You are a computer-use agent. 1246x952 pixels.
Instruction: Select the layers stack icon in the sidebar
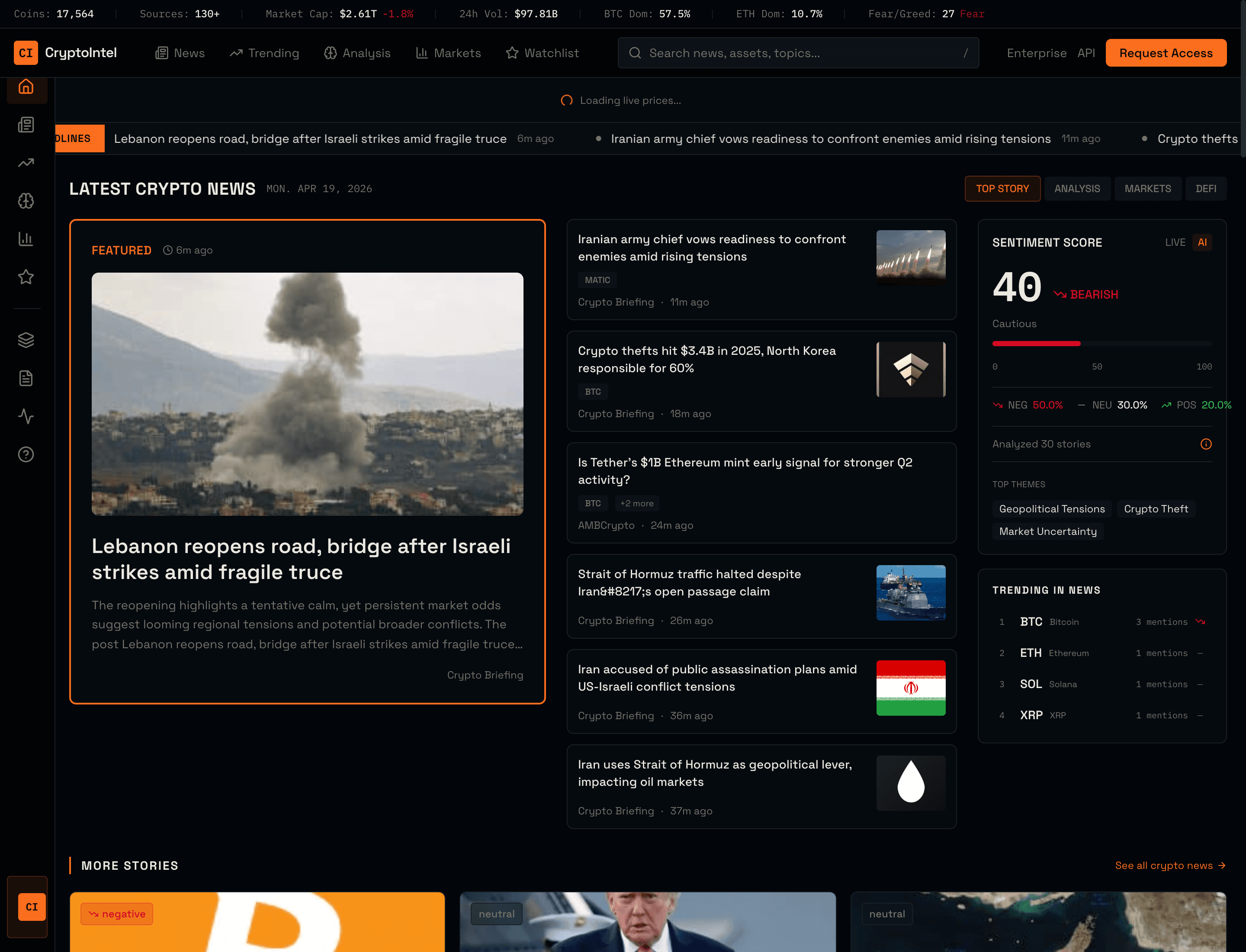click(26, 340)
